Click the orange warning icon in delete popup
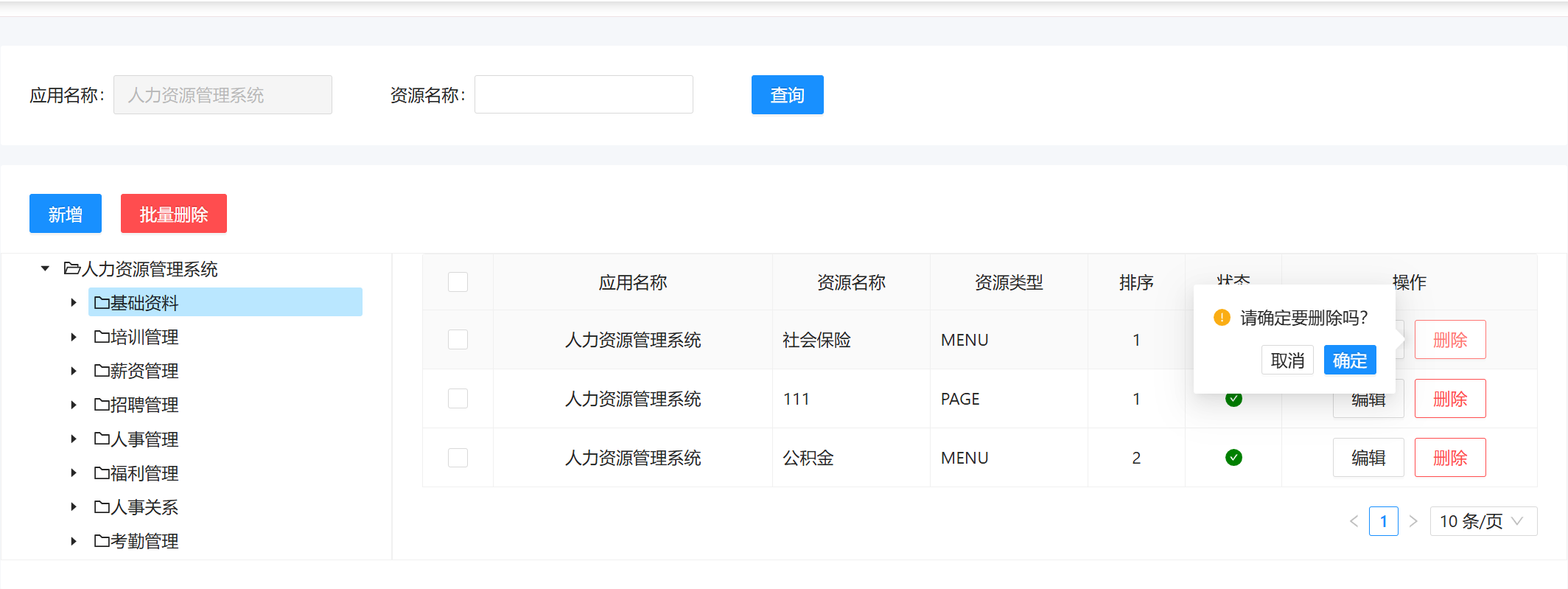This screenshot has height=589, width=1568. point(1222,318)
